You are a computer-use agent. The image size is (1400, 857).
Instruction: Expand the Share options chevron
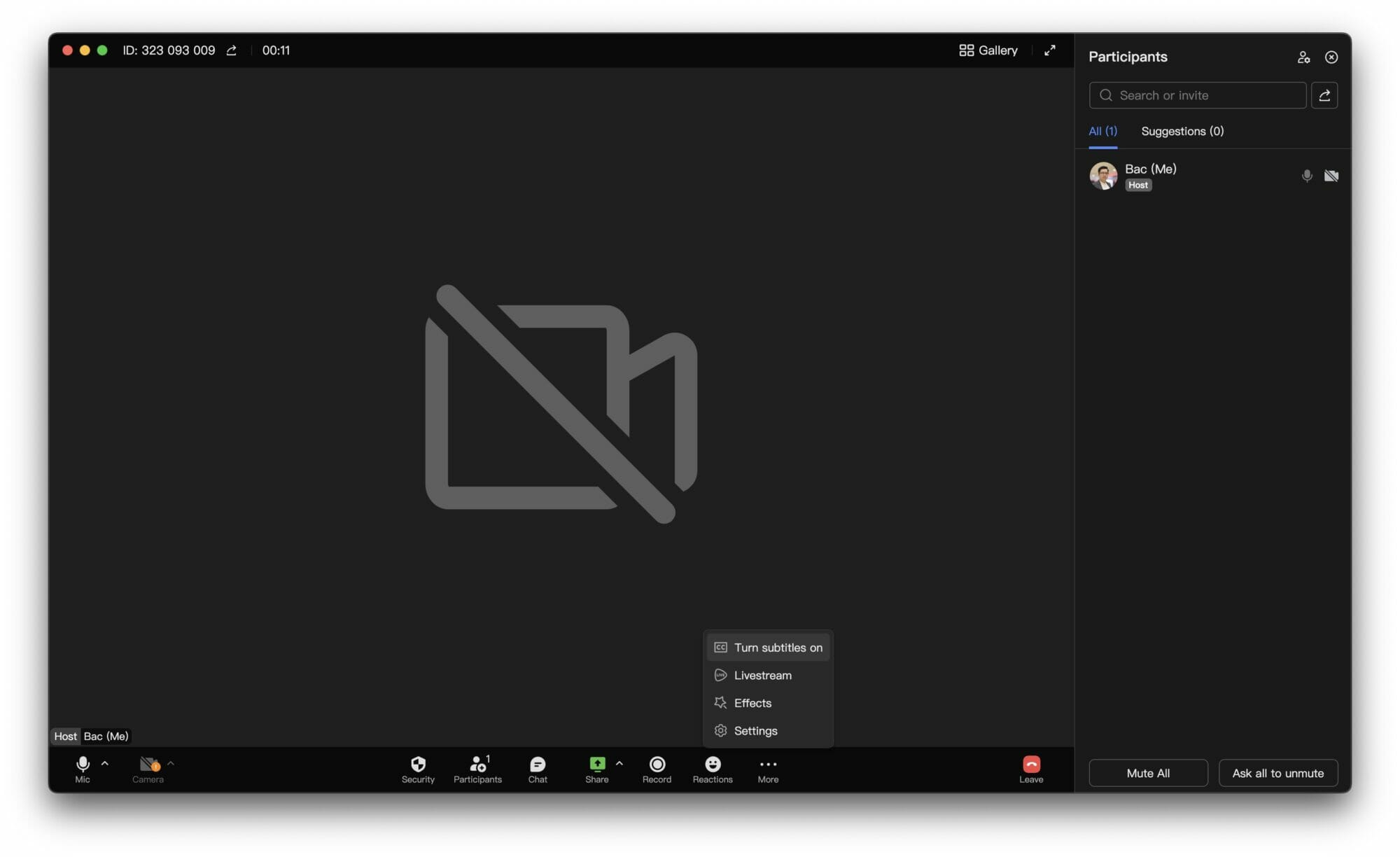click(x=619, y=763)
